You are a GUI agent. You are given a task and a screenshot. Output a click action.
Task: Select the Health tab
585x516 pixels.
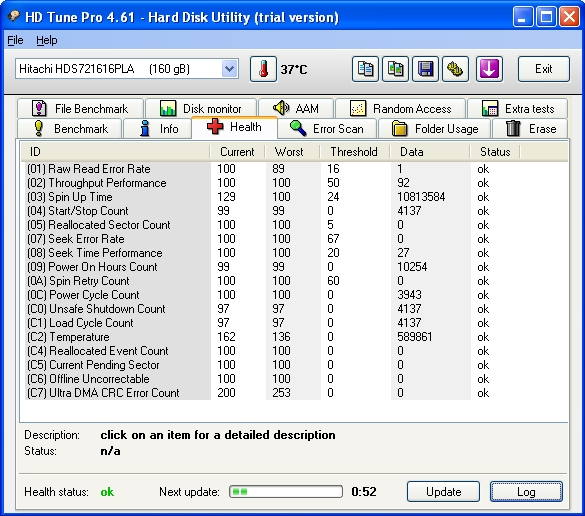coord(234,127)
